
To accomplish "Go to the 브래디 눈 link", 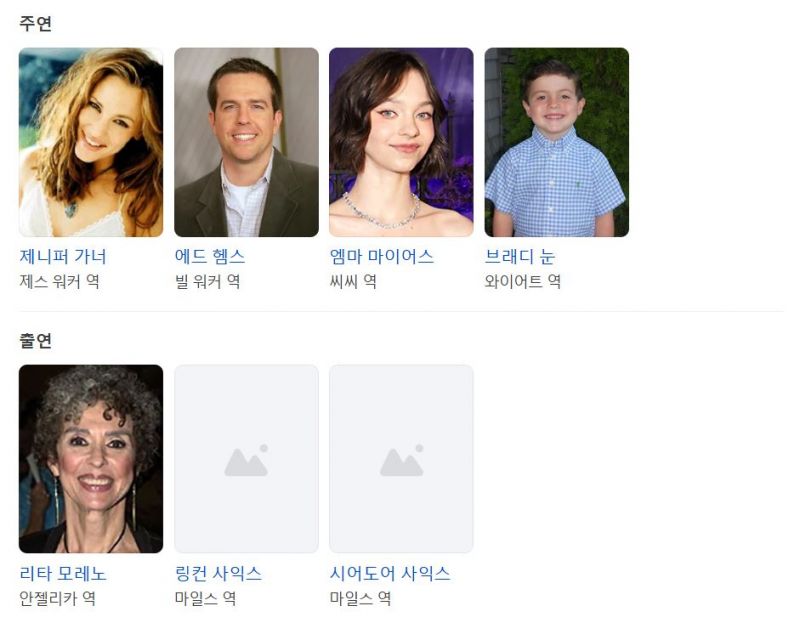I will tap(520, 256).
